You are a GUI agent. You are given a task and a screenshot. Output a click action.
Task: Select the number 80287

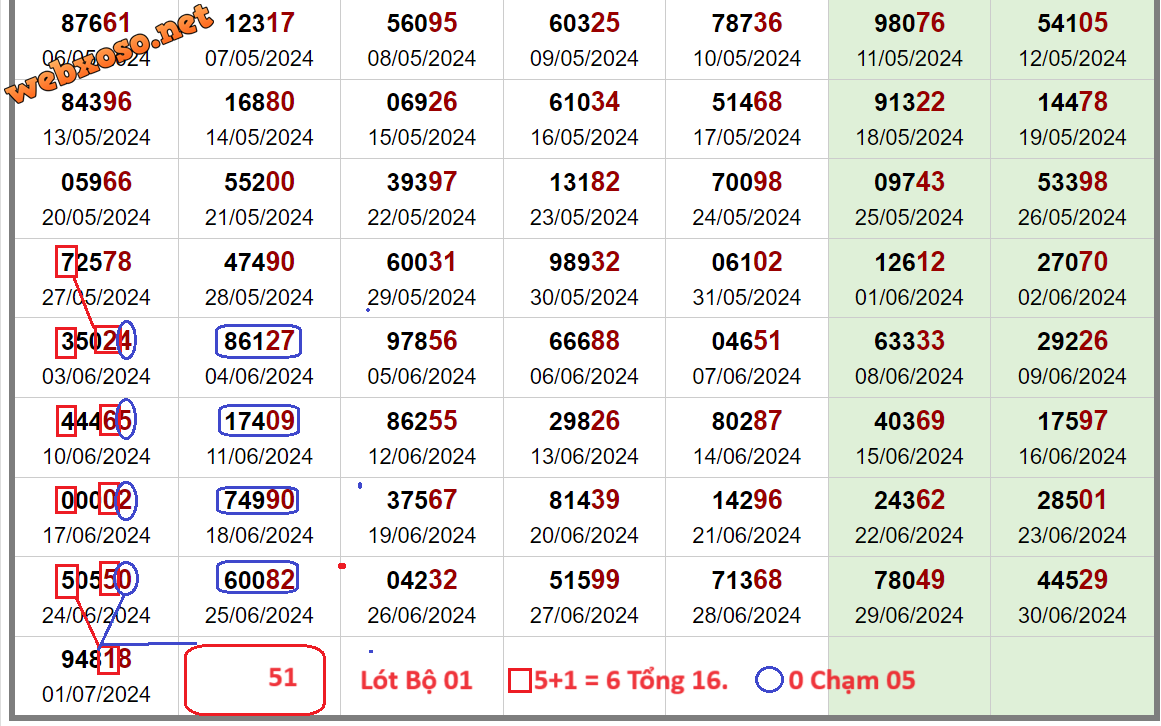click(x=747, y=421)
